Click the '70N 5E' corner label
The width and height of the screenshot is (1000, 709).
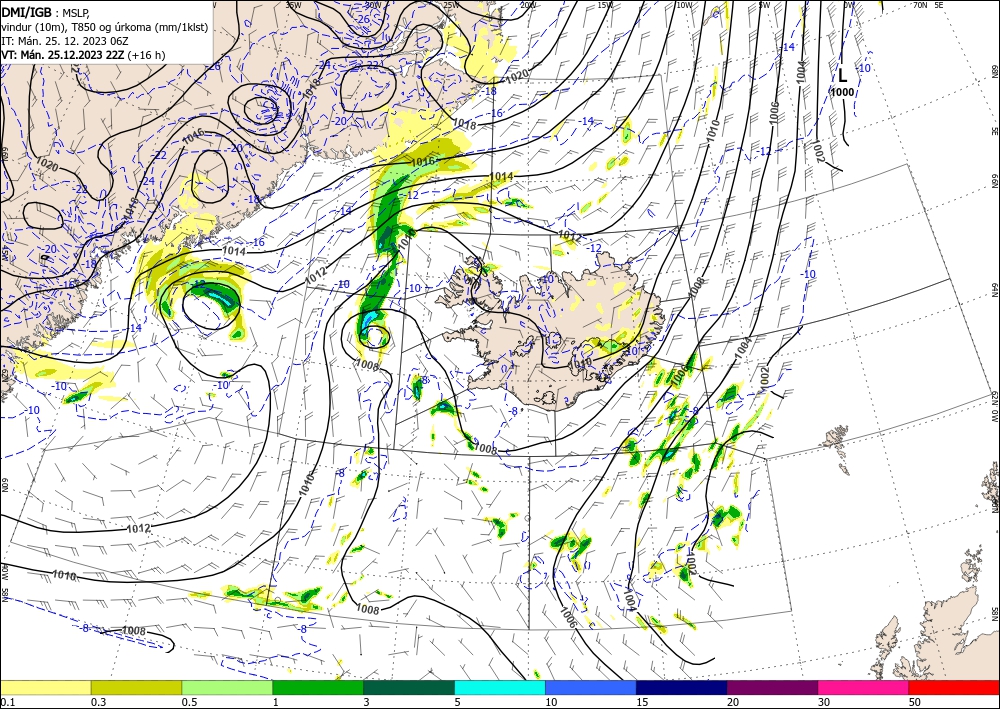pos(928,4)
